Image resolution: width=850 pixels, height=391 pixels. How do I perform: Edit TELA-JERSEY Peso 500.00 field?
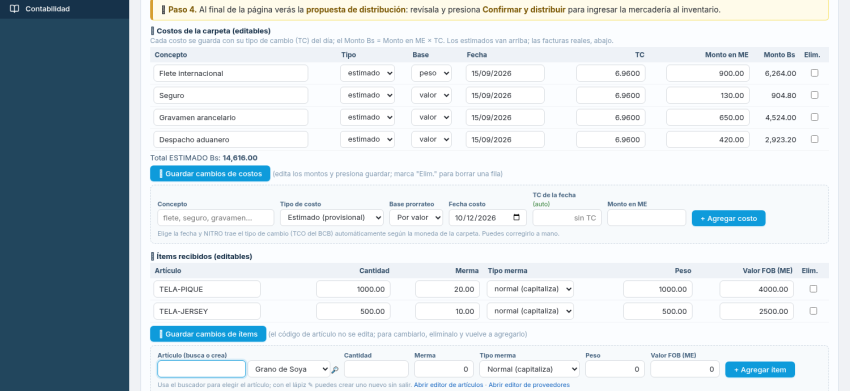point(658,311)
